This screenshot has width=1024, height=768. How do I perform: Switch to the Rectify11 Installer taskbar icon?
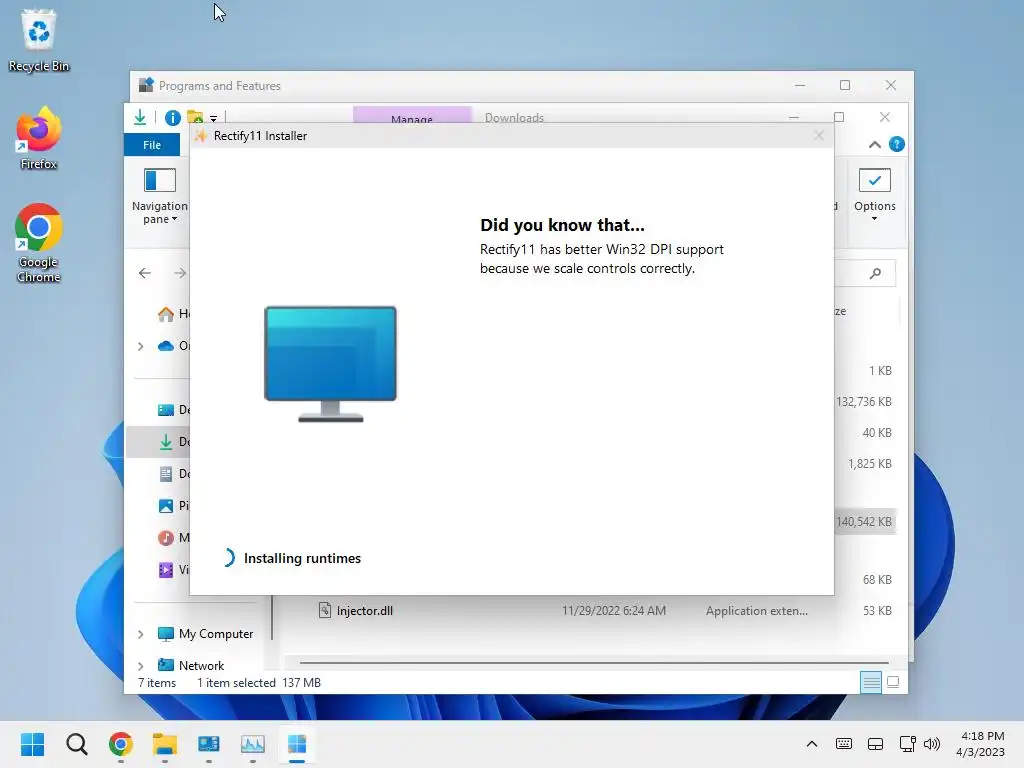coord(296,744)
